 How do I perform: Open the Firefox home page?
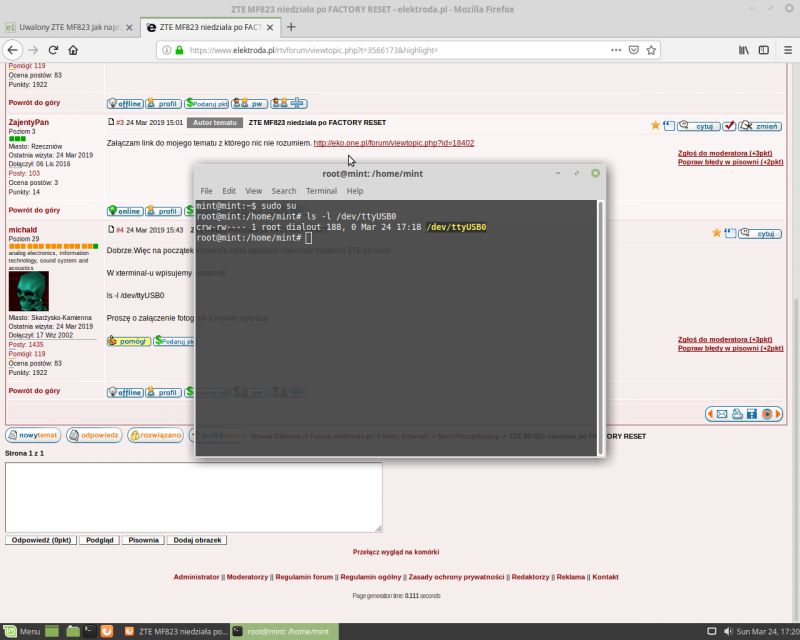[x=73, y=50]
